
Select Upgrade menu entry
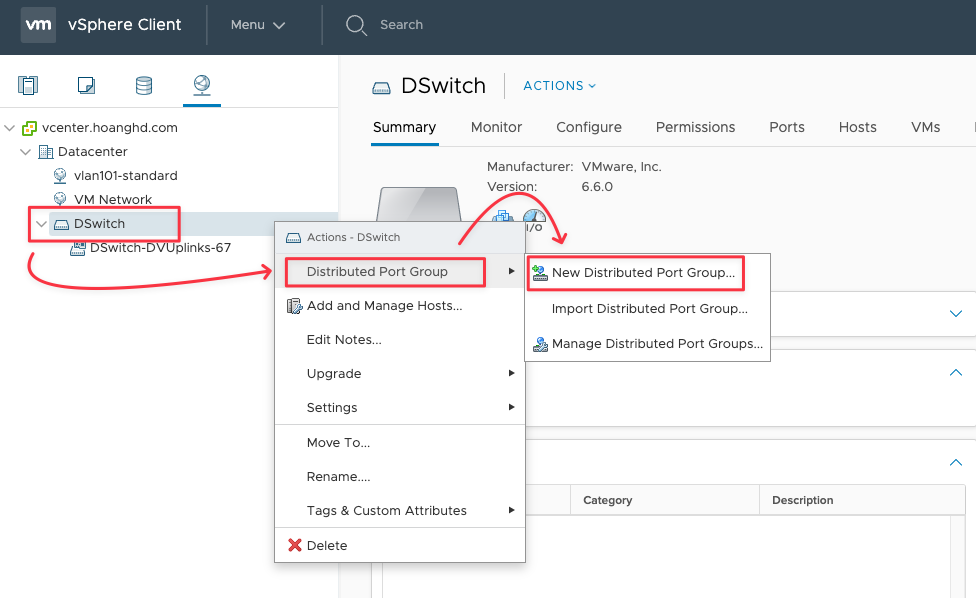coord(400,373)
